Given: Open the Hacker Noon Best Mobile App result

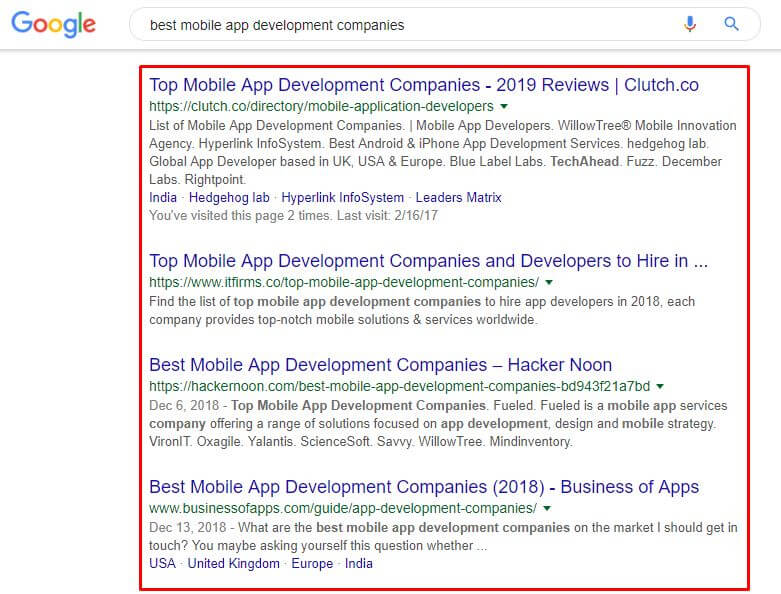Looking at the screenshot, I should 381,365.
